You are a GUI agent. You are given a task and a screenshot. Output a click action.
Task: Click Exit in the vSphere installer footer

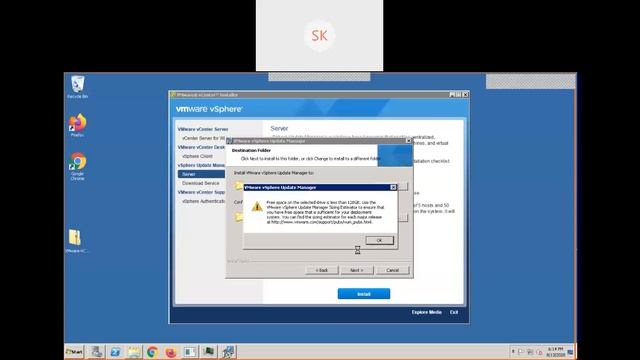tap(454, 312)
